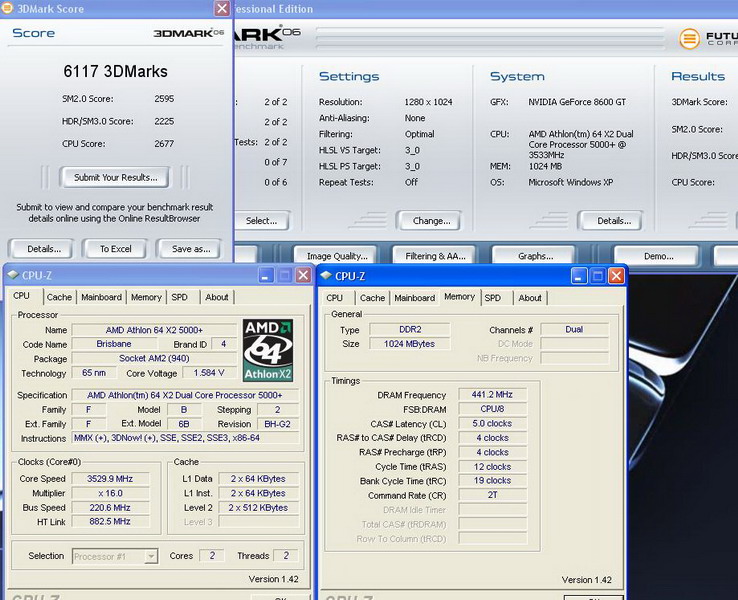Screen dimensions: 738x600
Task: Open About tab in left CPU-Z
Action: click(x=217, y=297)
